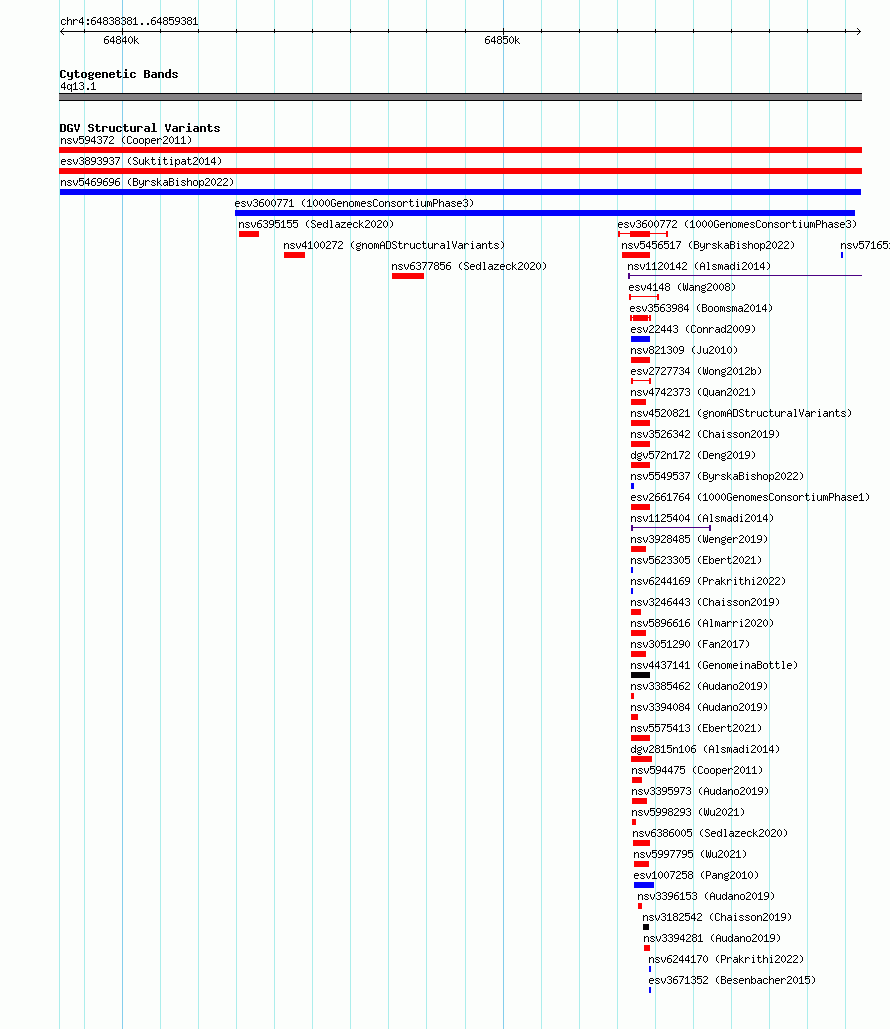Screen dimensions: 890x1029
Task: Select nsv3394281 (Audano2019) label
Action: [x=712, y=938]
